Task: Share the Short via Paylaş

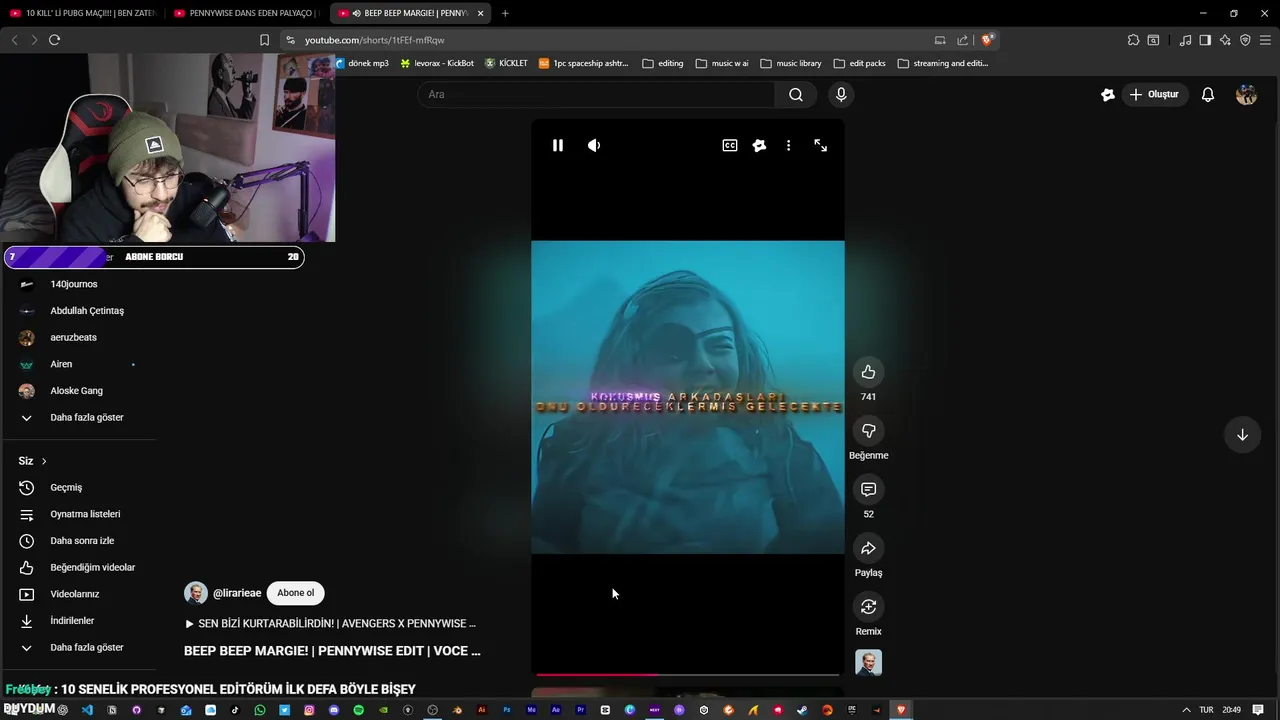Action: click(x=868, y=548)
